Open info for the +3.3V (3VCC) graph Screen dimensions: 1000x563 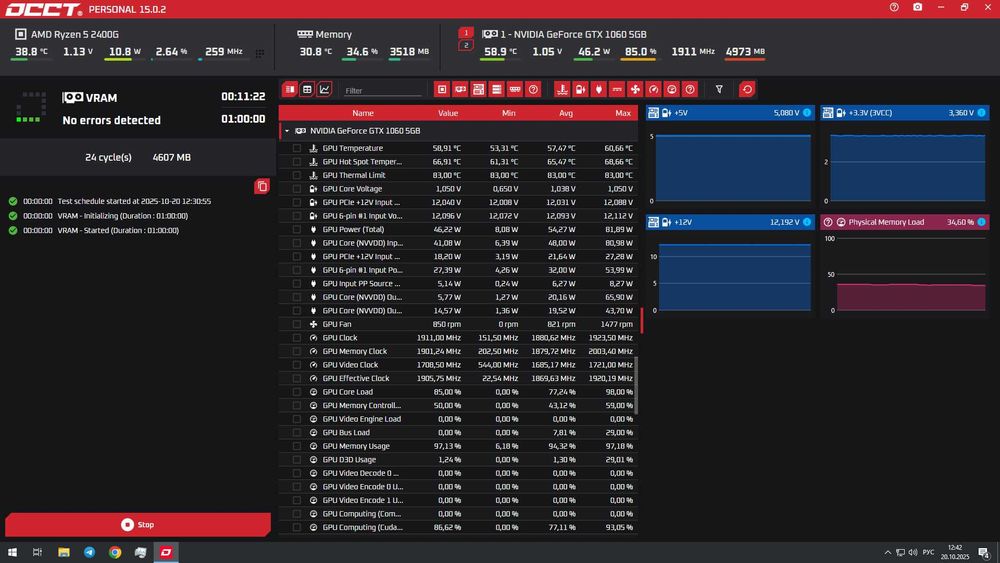[x=982, y=113]
